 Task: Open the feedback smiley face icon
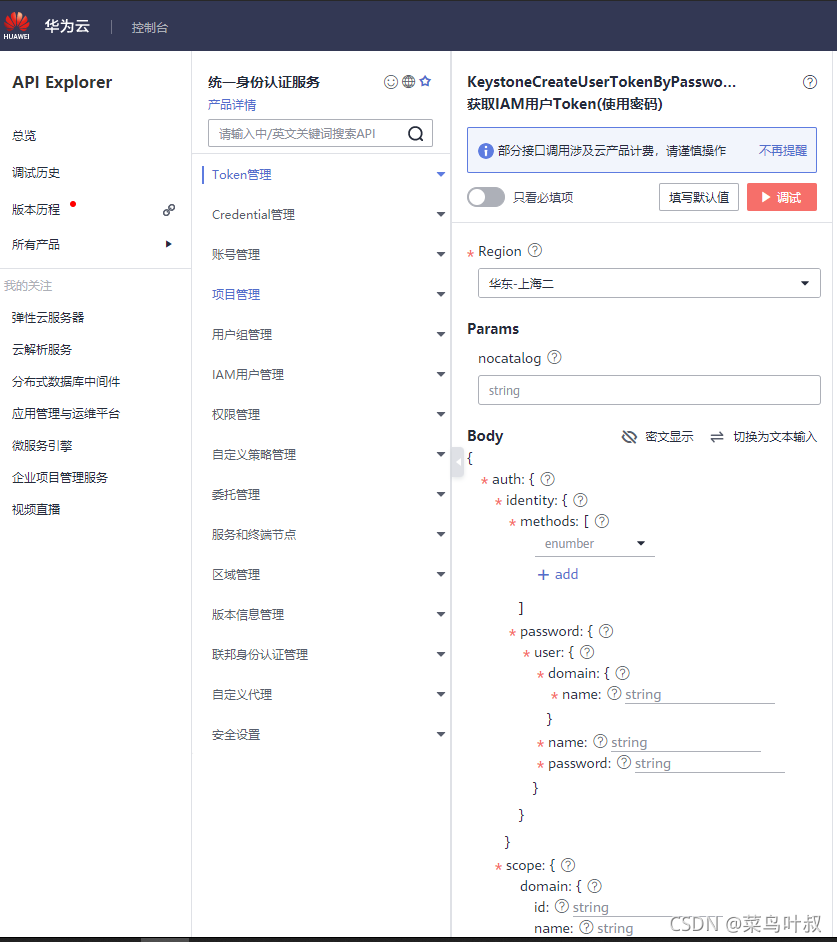[x=391, y=82]
